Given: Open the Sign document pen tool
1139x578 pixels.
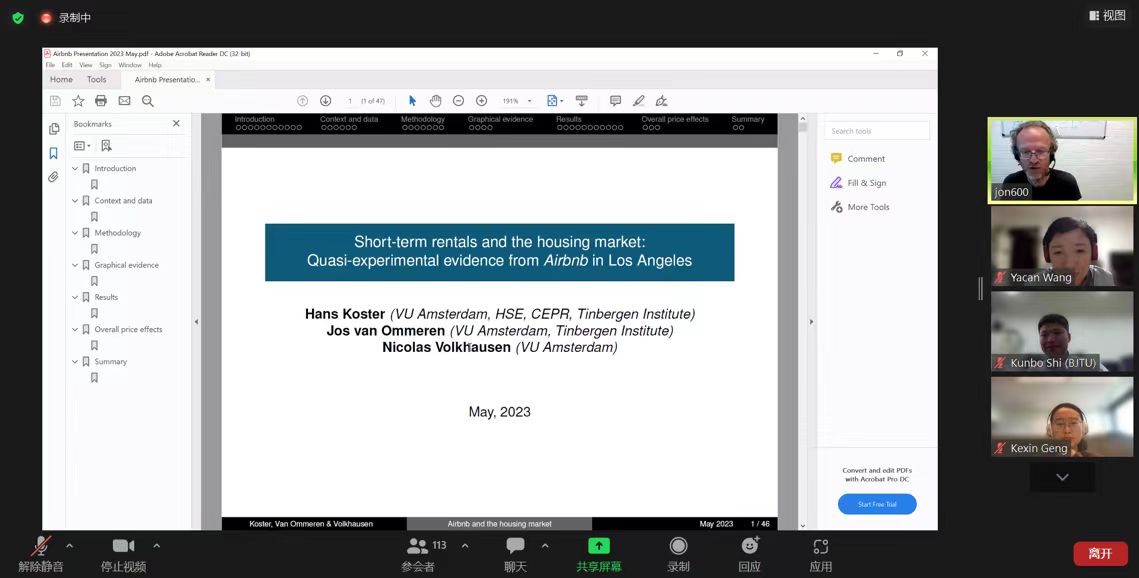Looking at the screenshot, I should coord(661,101).
